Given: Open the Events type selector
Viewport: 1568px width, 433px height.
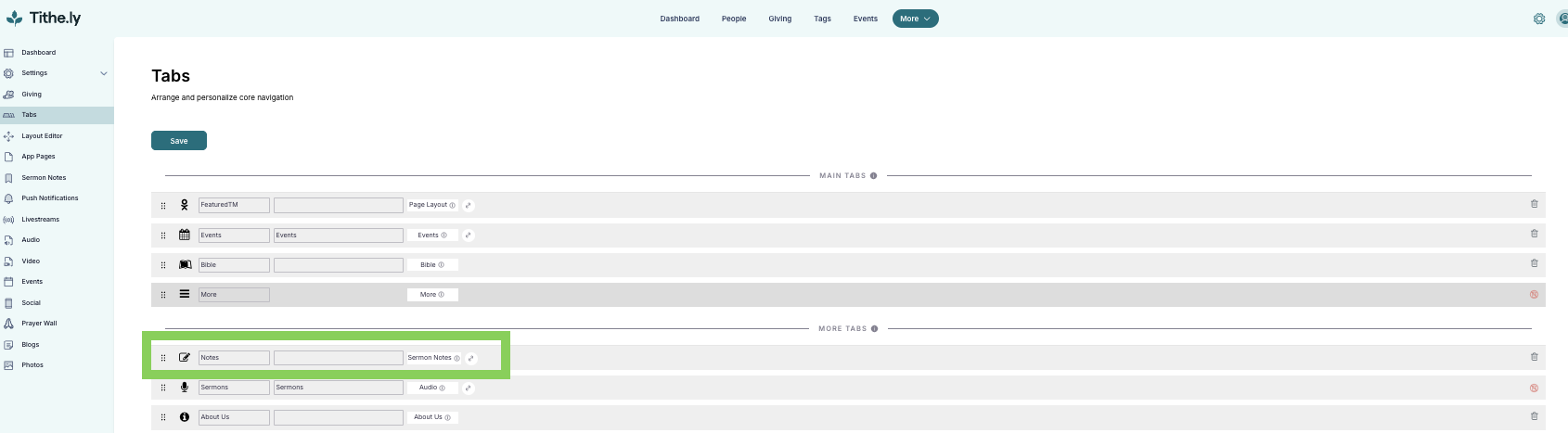Looking at the screenshot, I should [x=432, y=235].
